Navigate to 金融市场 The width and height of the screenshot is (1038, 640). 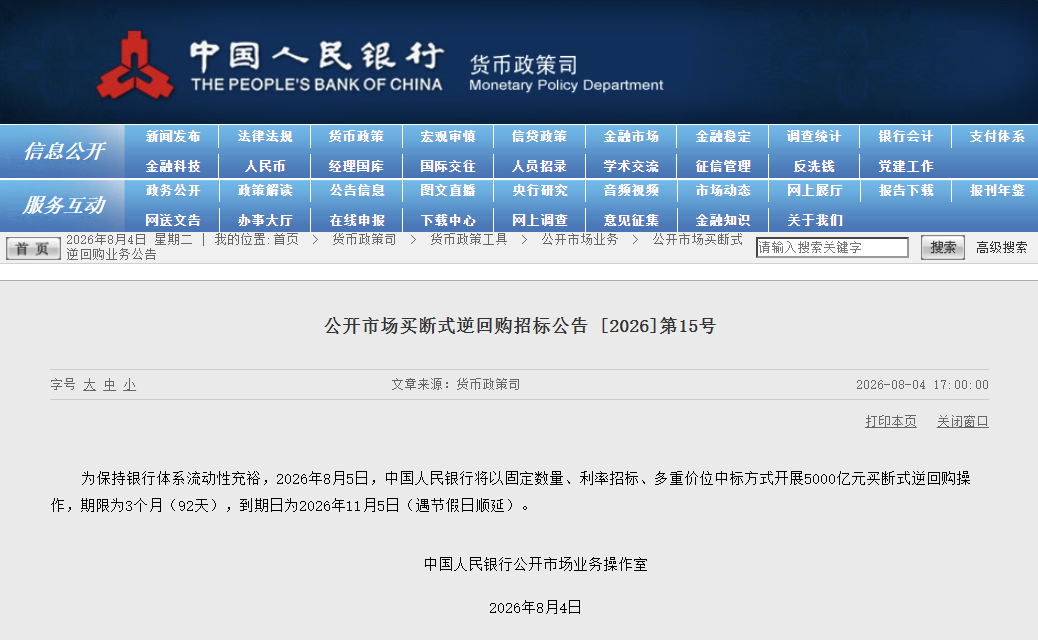(631, 136)
